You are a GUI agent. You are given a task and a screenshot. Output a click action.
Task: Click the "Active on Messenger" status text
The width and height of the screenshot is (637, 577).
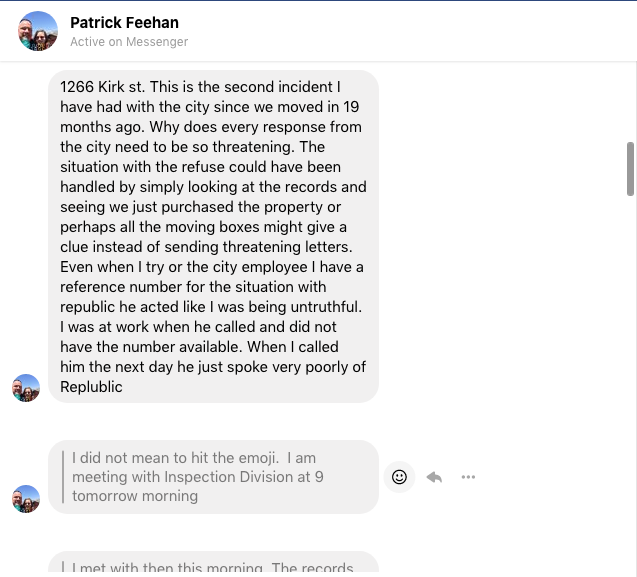tap(129, 42)
